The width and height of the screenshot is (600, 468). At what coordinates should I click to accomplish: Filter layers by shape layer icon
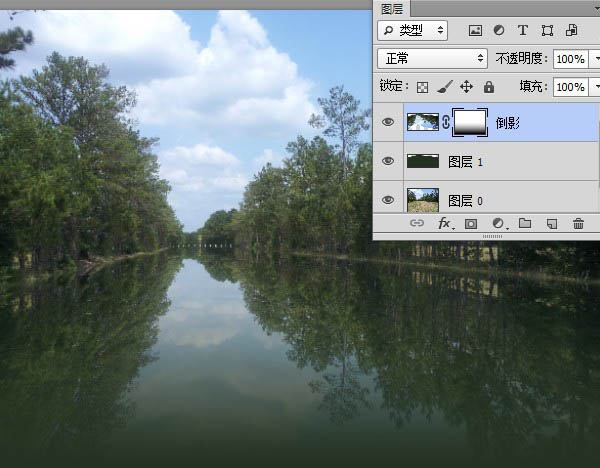click(x=546, y=31)
